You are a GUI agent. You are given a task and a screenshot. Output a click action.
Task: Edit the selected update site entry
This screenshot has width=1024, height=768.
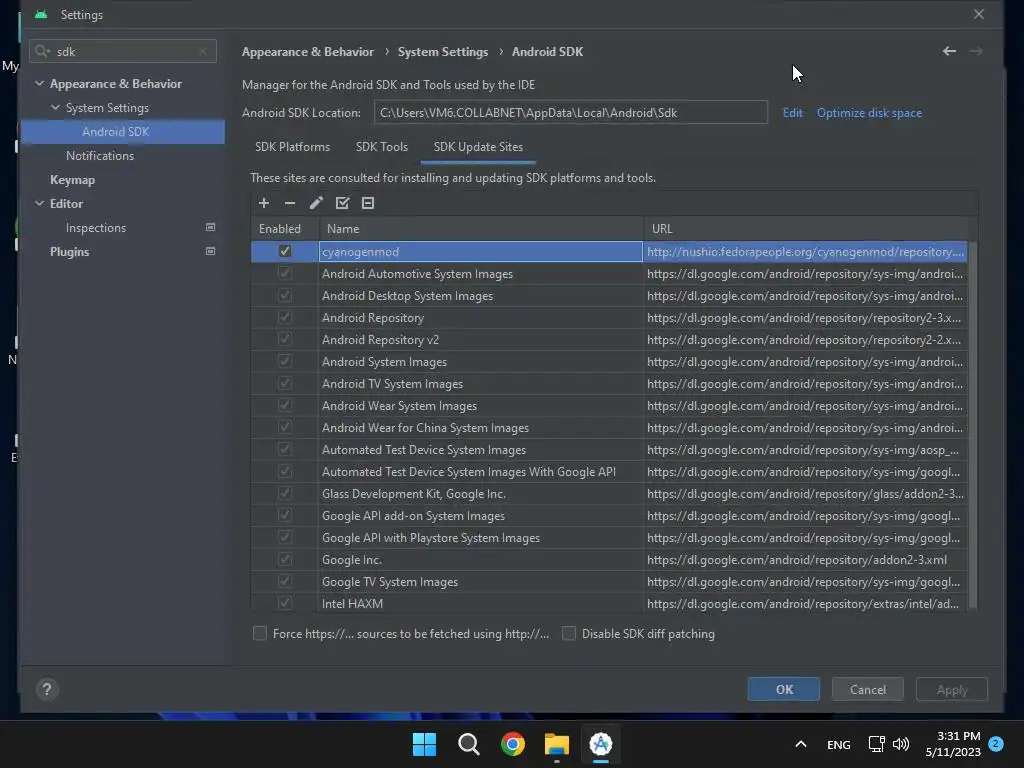pyautogui.click(x=316, y=203)
